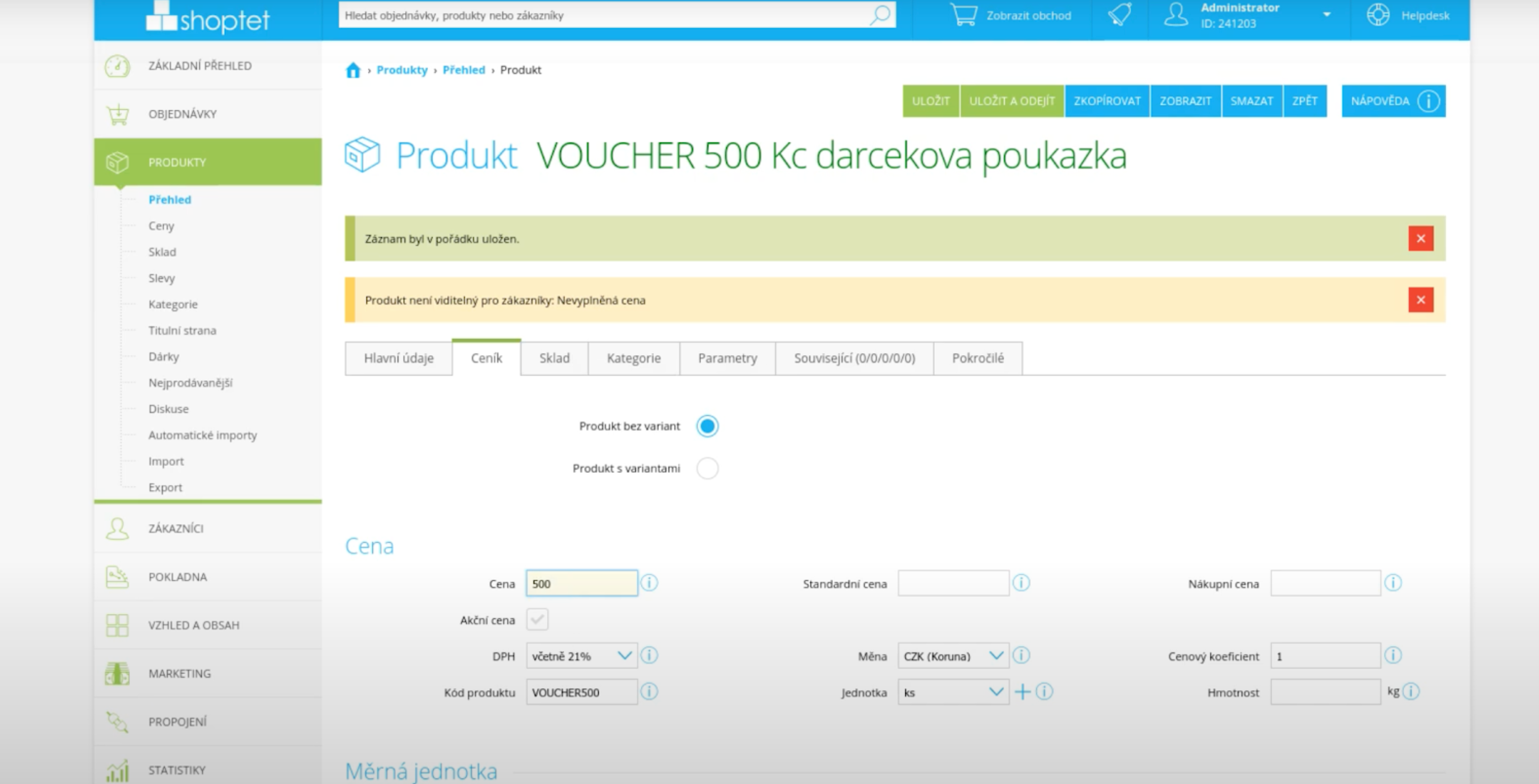Click the Zkopírovat button
The width and height of the screenshot is (1539, 784).
click(1107, 101)
